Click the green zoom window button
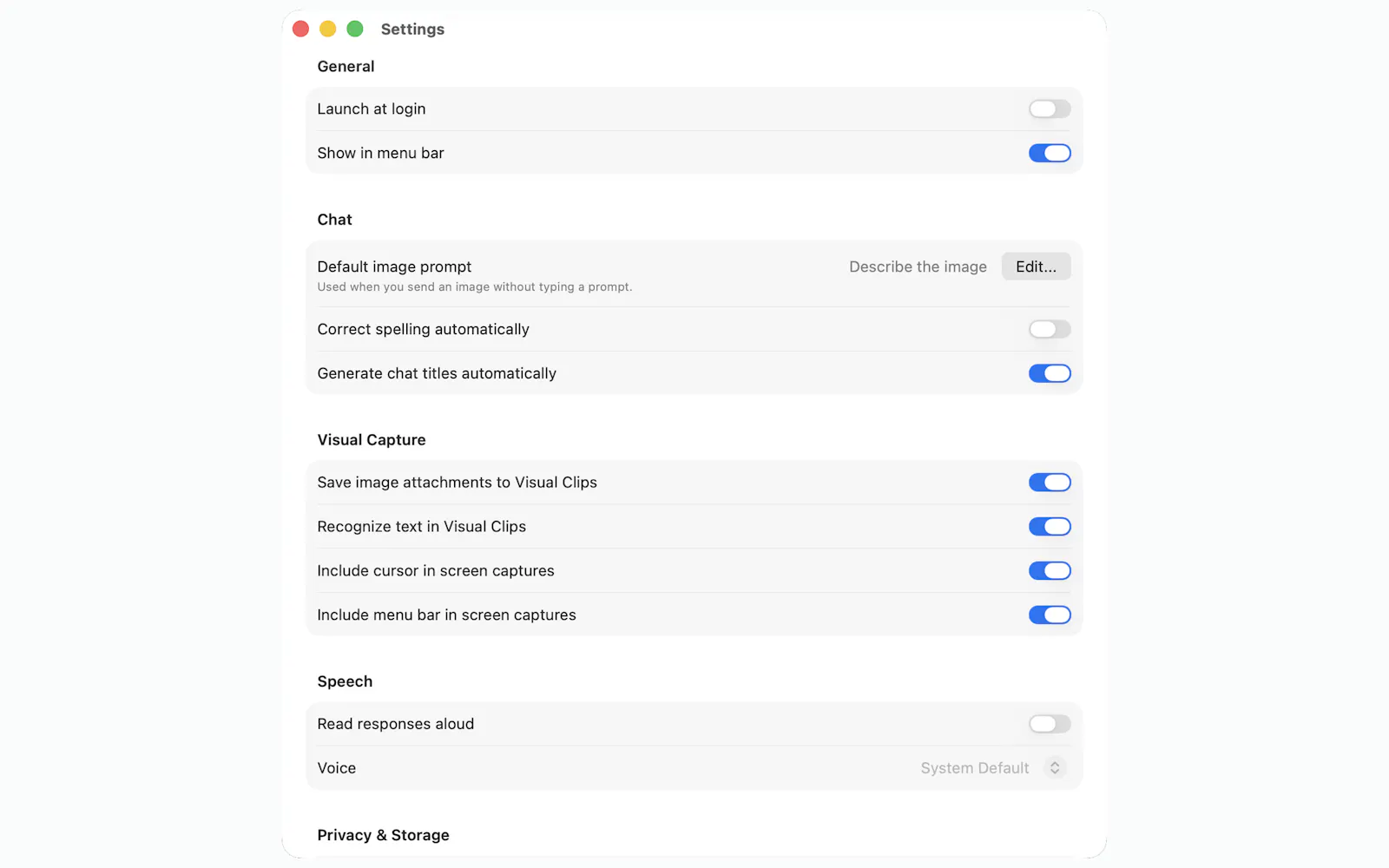This screenshot has height=868, width=1389. point(355,29)
